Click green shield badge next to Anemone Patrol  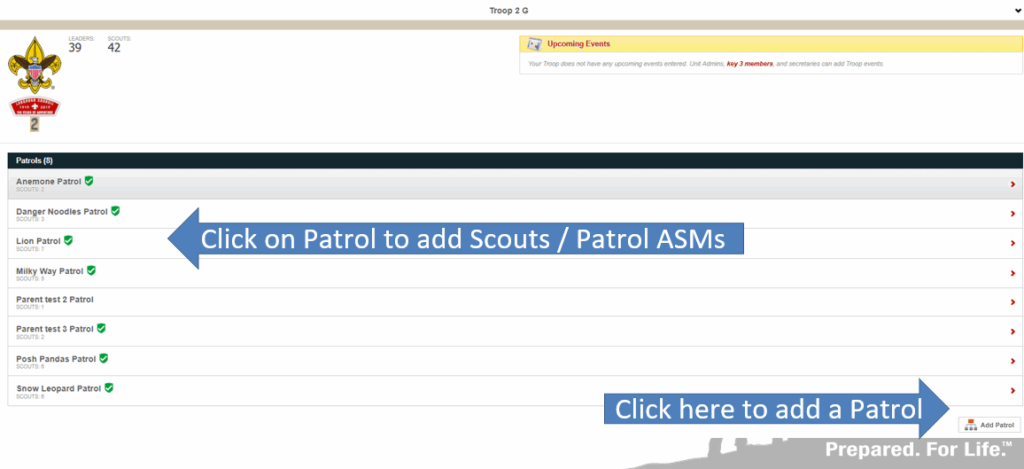click(x=89, y=181)
